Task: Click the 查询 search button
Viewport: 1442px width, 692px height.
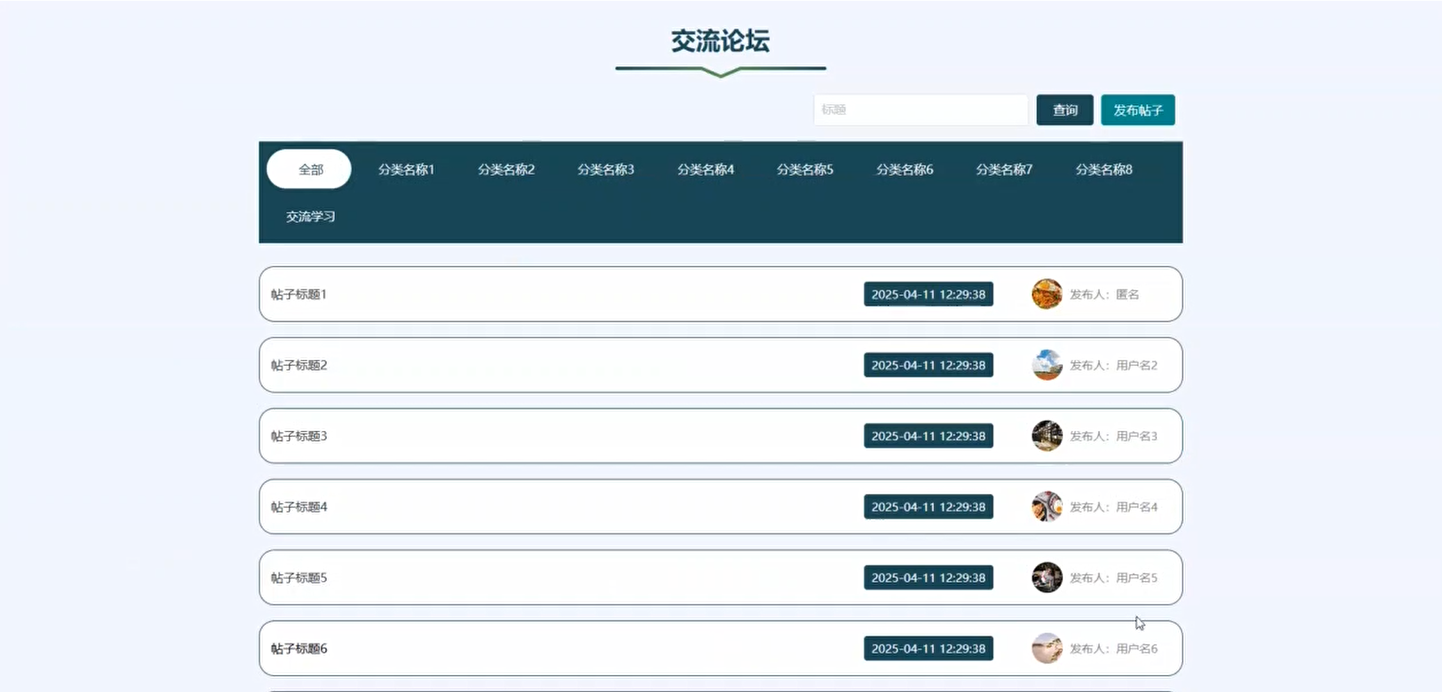Action: pos(1064,110)
